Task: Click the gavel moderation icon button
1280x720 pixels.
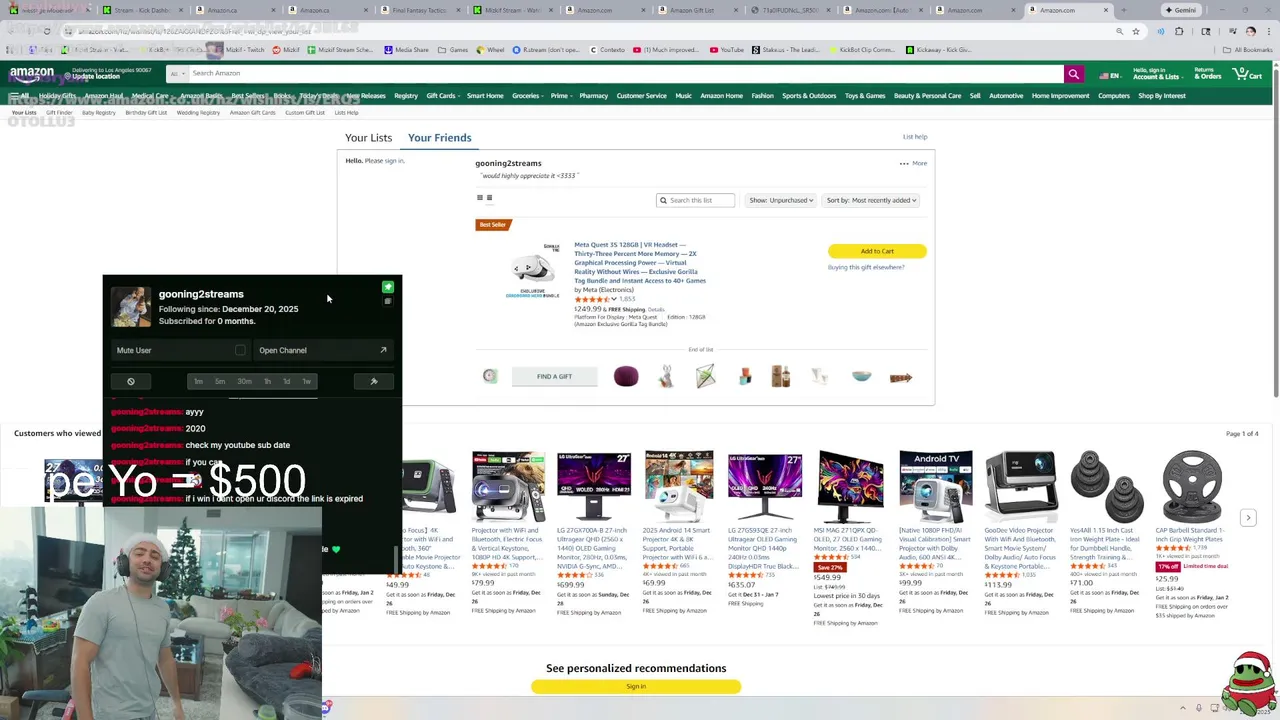Action: (374, 381)
